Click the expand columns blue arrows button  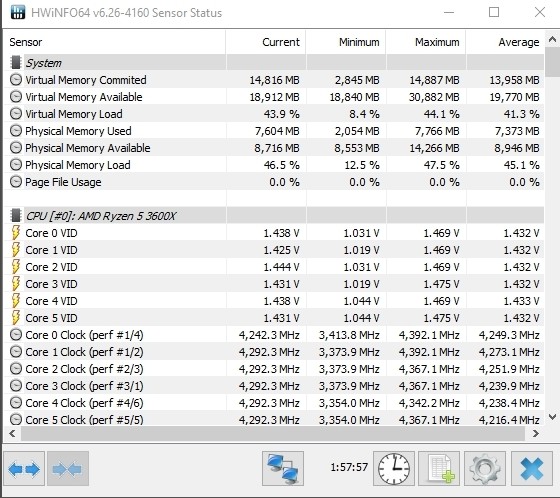(x=24, y=468)
